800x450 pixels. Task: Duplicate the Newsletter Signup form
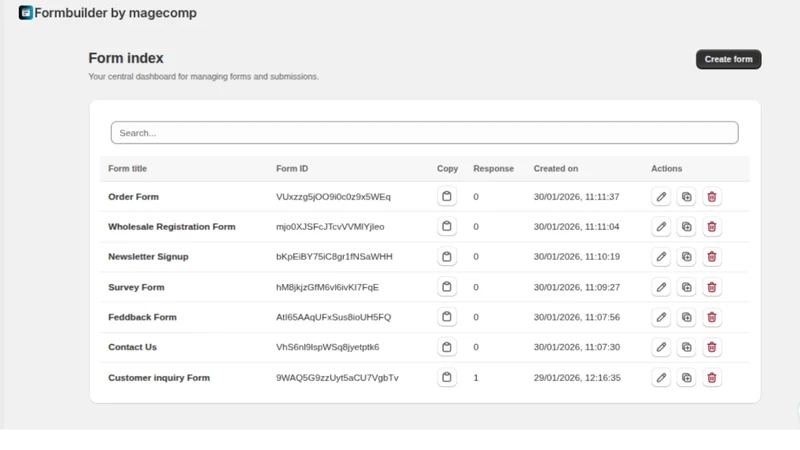pos(686,257)
